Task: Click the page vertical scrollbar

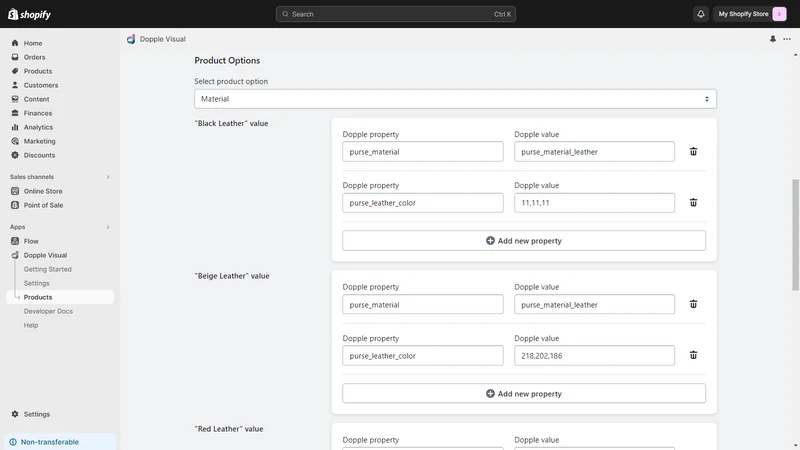Action: point(795,235)
